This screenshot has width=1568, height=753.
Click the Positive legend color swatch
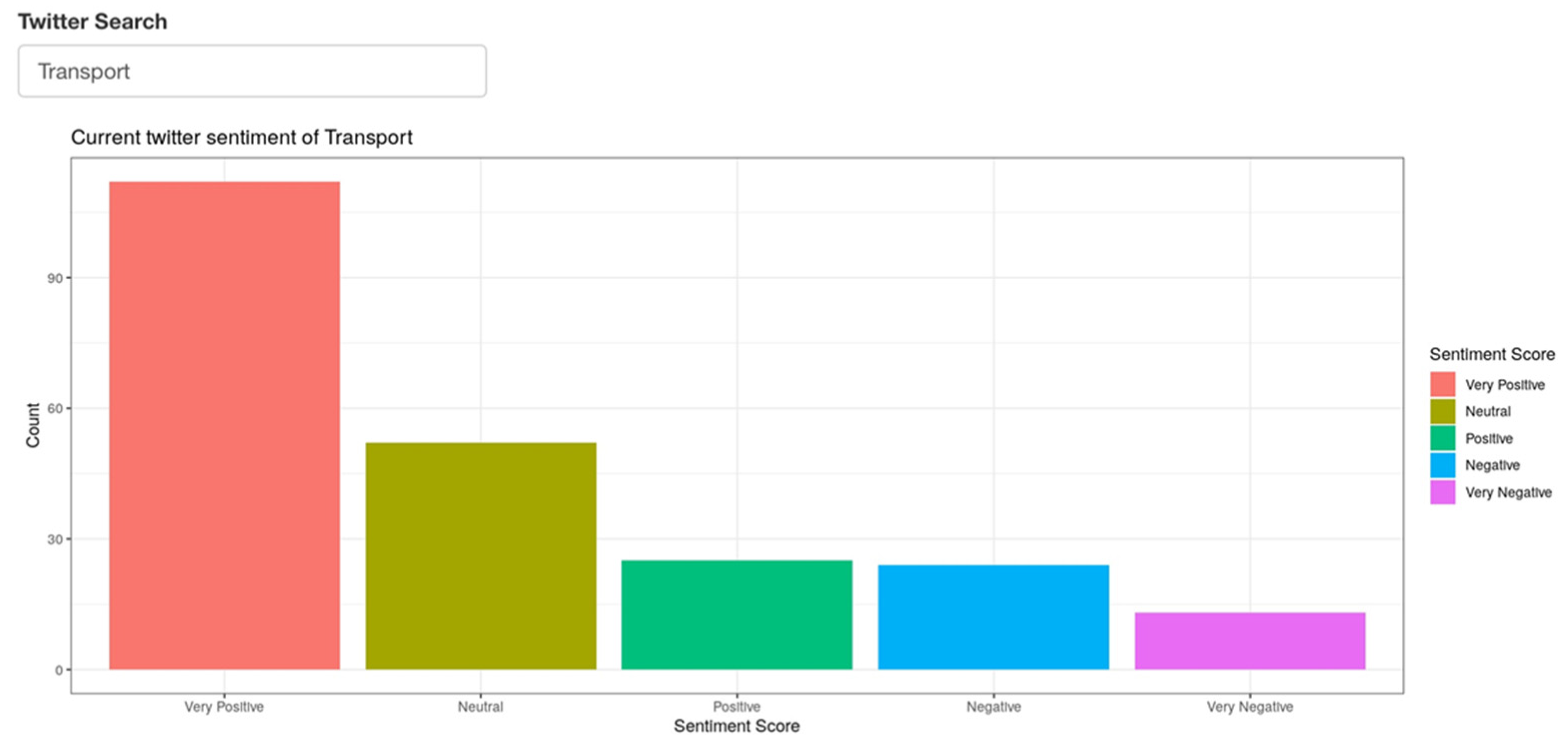1442,438
